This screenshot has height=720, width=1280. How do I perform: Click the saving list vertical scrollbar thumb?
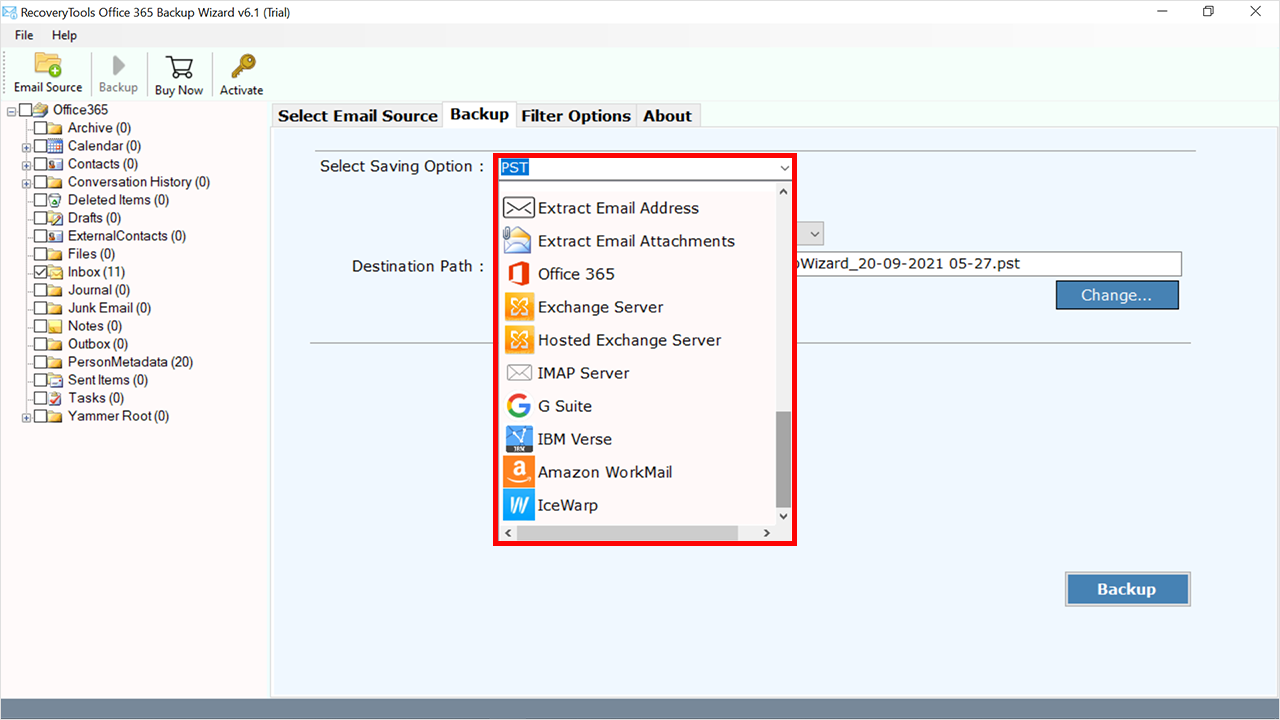pyautogui.click(x=783, y=458)
